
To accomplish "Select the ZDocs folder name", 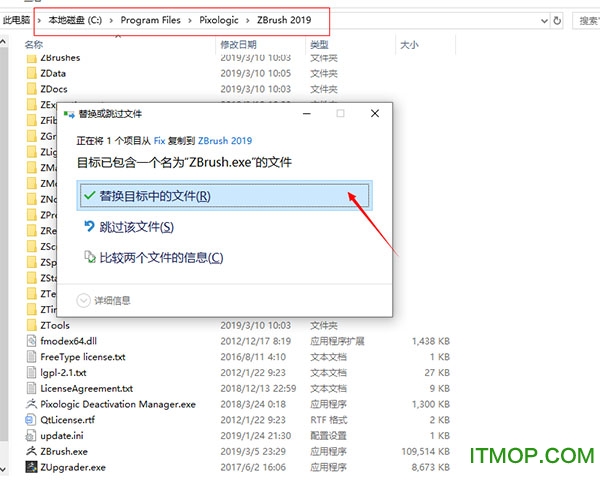I will 54,89.
